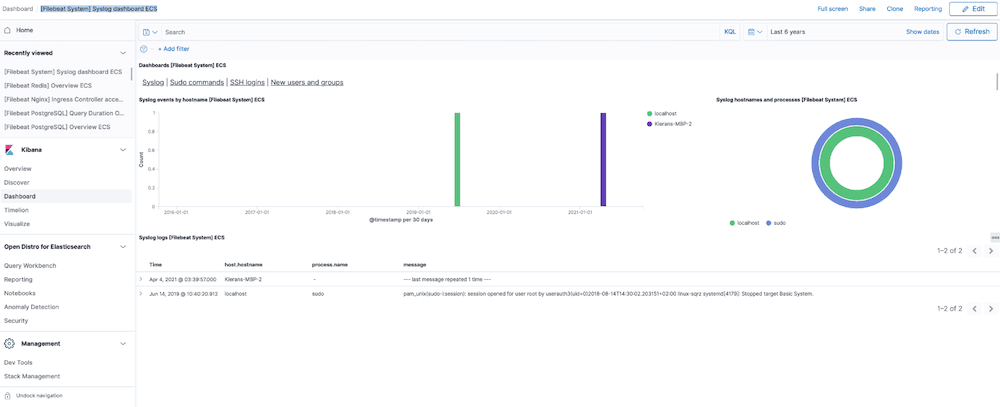Select Dashboard in Kibana nav
The height and width of the screenshot is (407, 1000).
[x=20, y=196]
